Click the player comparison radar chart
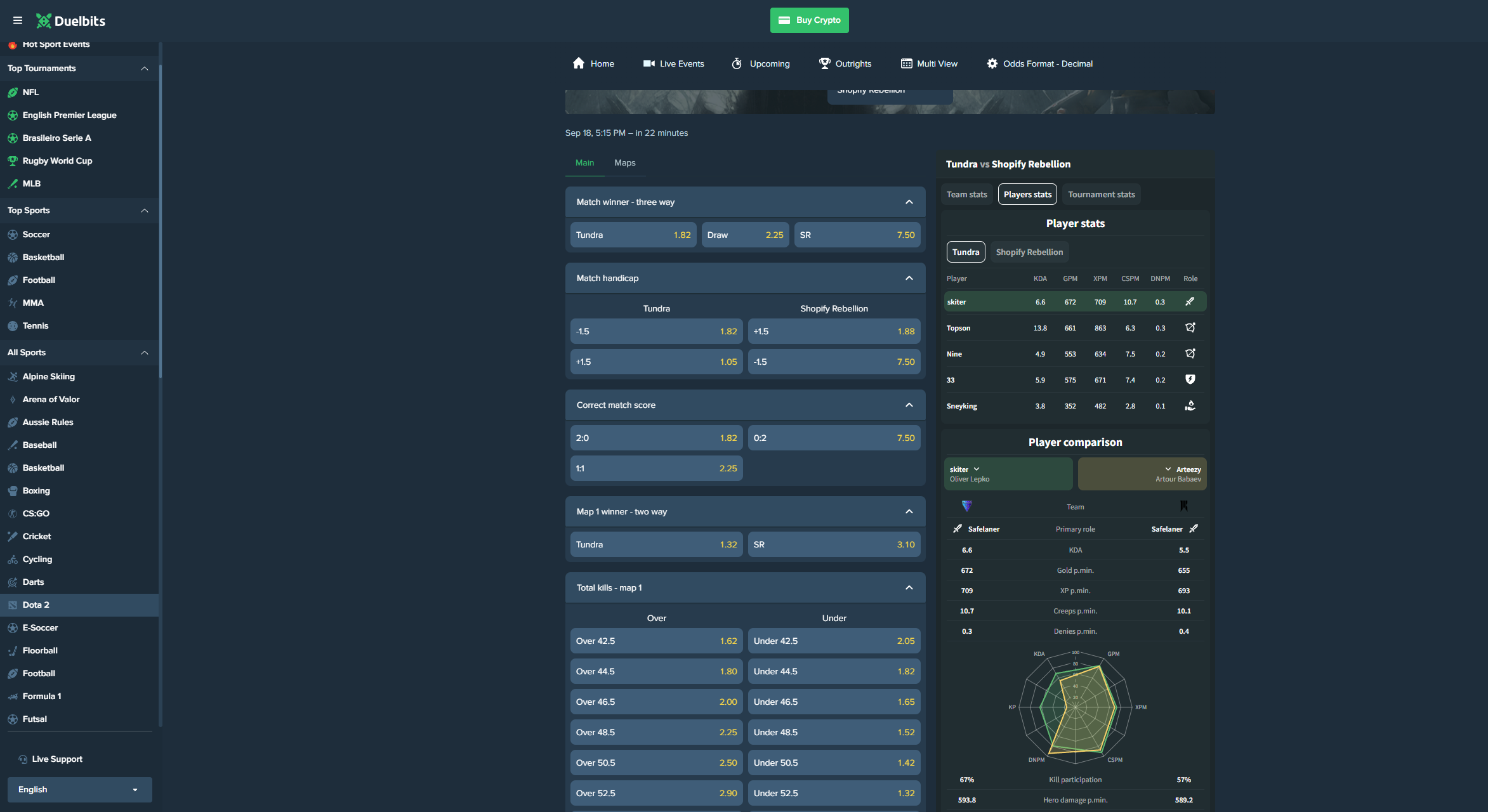1488x812 pixels. (1076, 707)
